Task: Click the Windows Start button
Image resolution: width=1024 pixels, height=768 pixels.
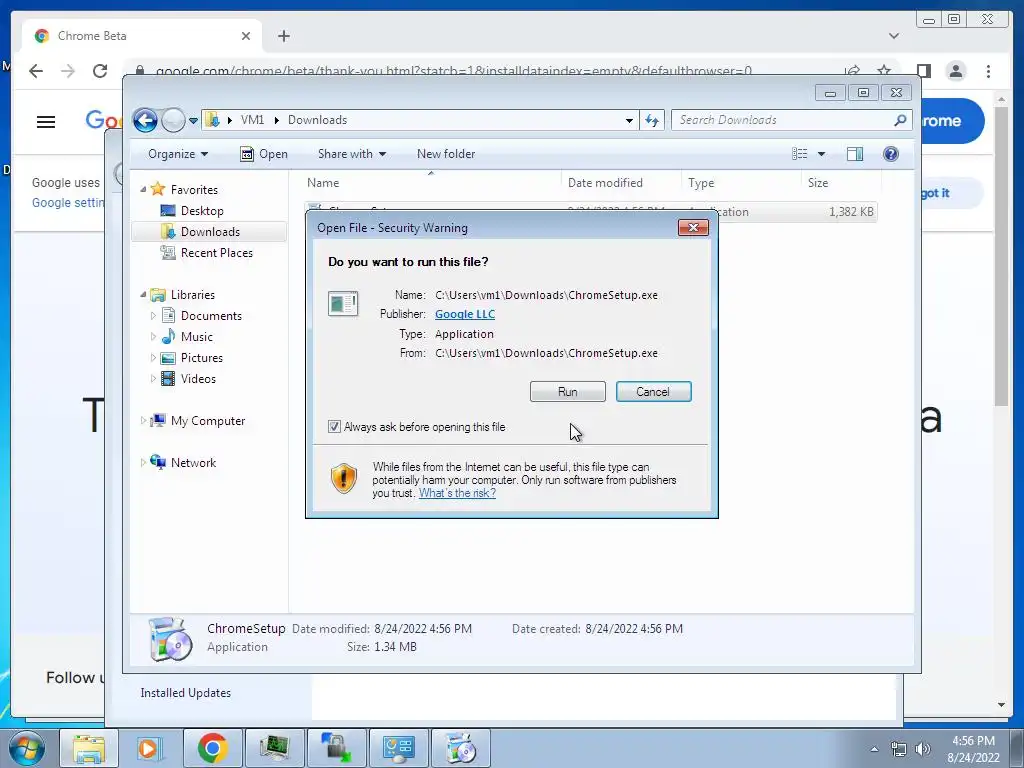Action: pyautogui.click(x=26, y=748)
